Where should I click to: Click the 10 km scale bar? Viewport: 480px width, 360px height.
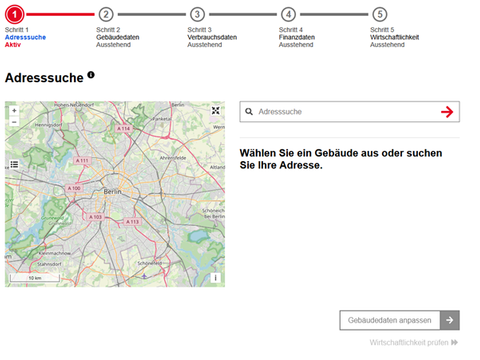point(35,278)
